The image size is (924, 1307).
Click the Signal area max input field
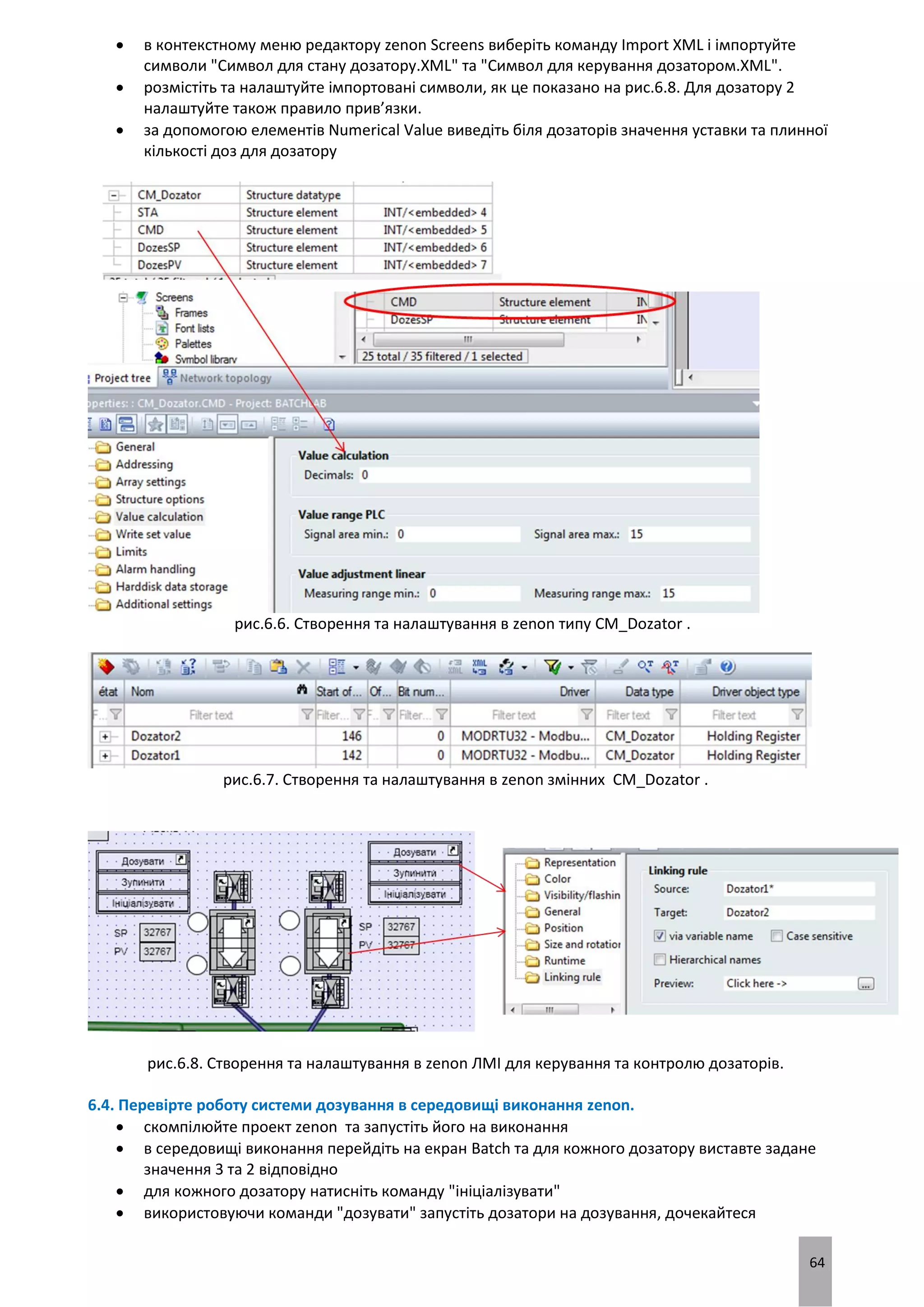[688, 534]
